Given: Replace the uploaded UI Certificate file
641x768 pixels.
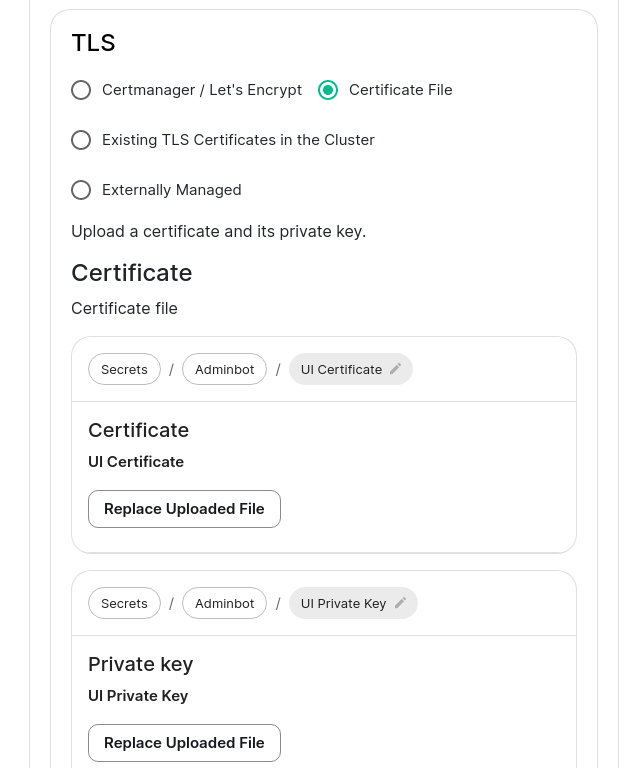Looking at the screenshot, I should tap(184, 509).
